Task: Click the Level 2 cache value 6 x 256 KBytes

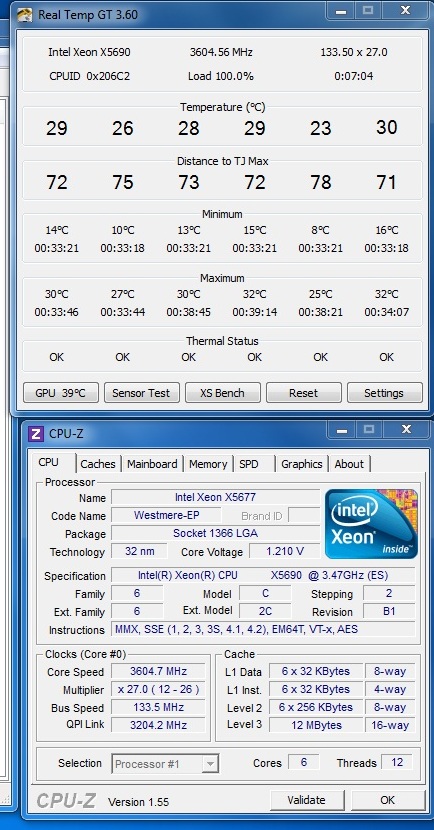Action: tap(316, 707)
